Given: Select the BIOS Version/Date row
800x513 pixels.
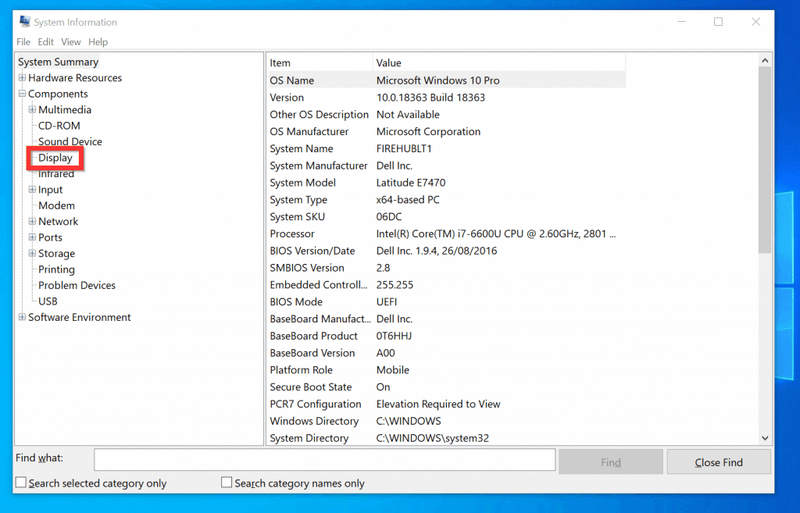Looking at the screenshot, I should pos(446,251).
